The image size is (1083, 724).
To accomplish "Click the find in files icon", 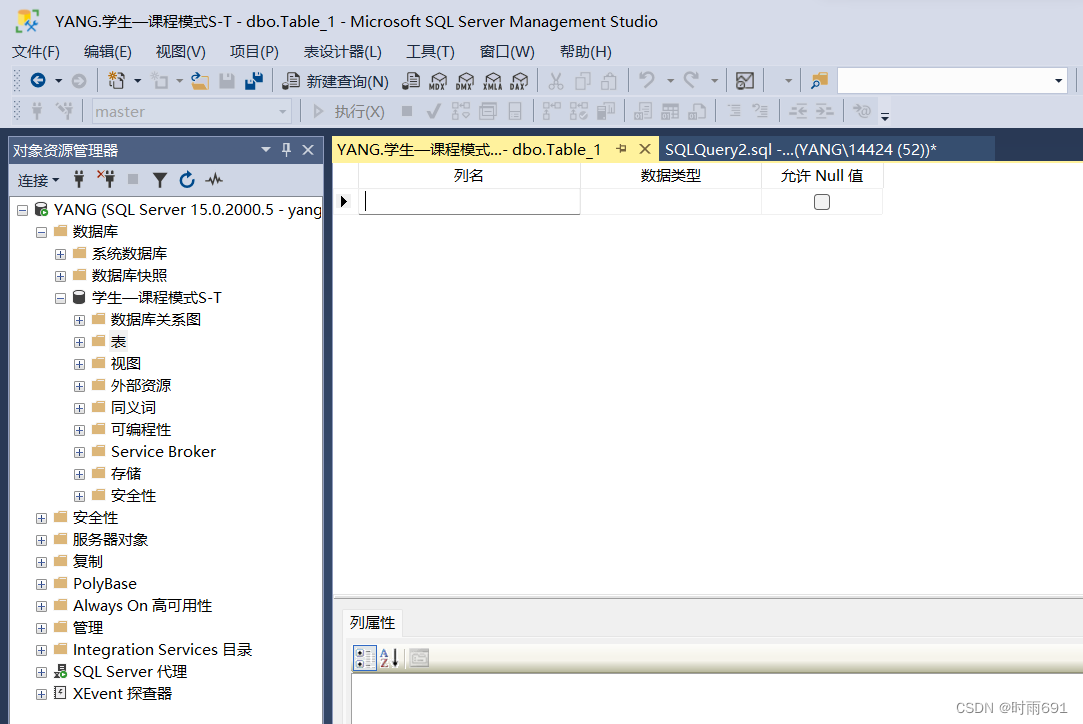I will click(819, 81).
